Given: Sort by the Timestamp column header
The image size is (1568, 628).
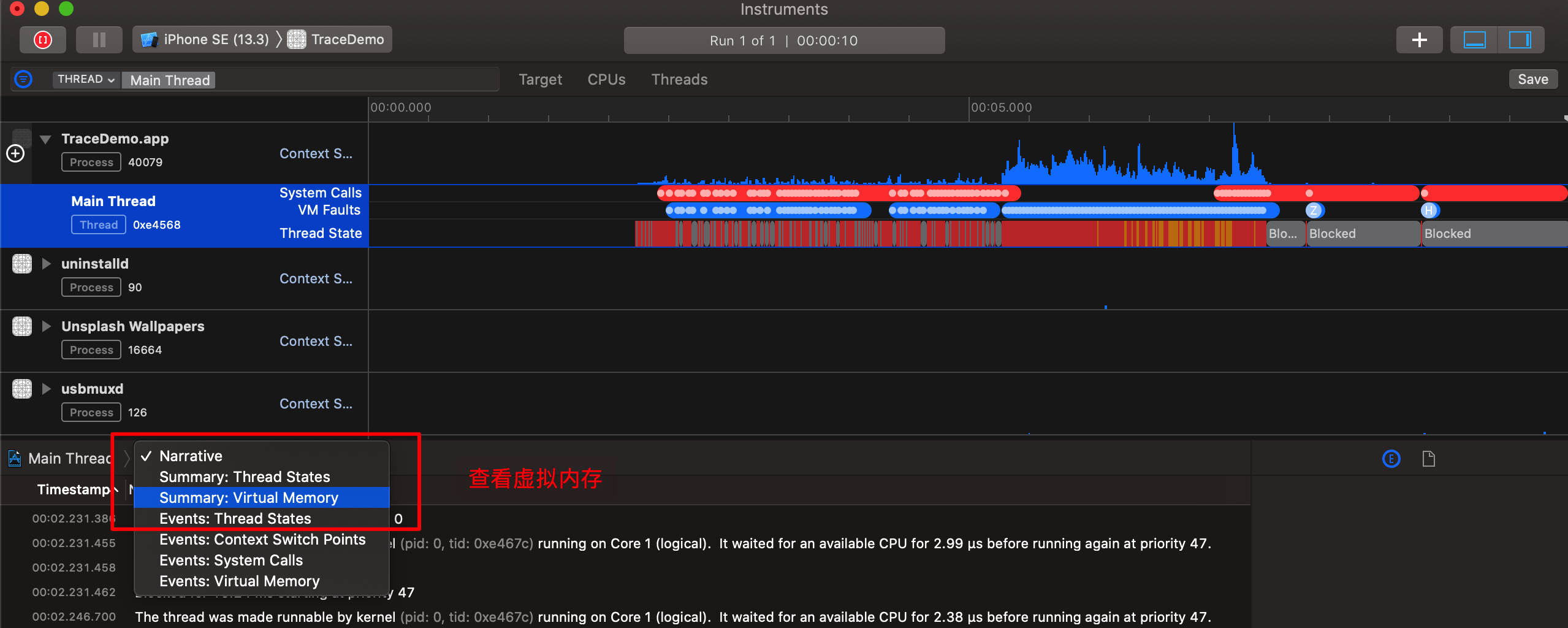Looking at the screenshot, I should point(74,489).
